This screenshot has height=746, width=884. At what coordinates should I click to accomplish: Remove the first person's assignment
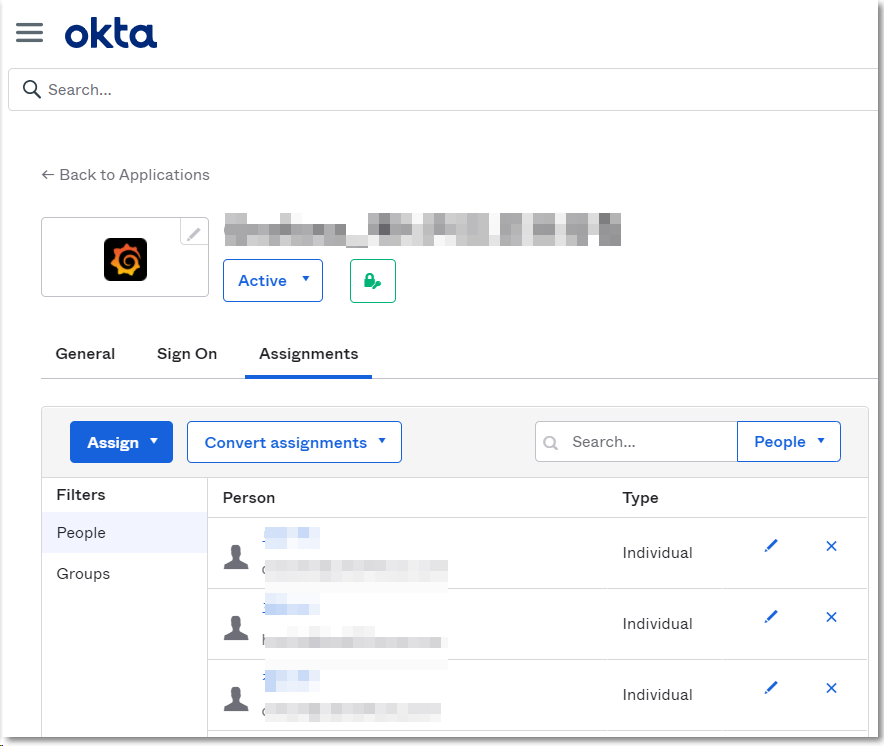831,546
